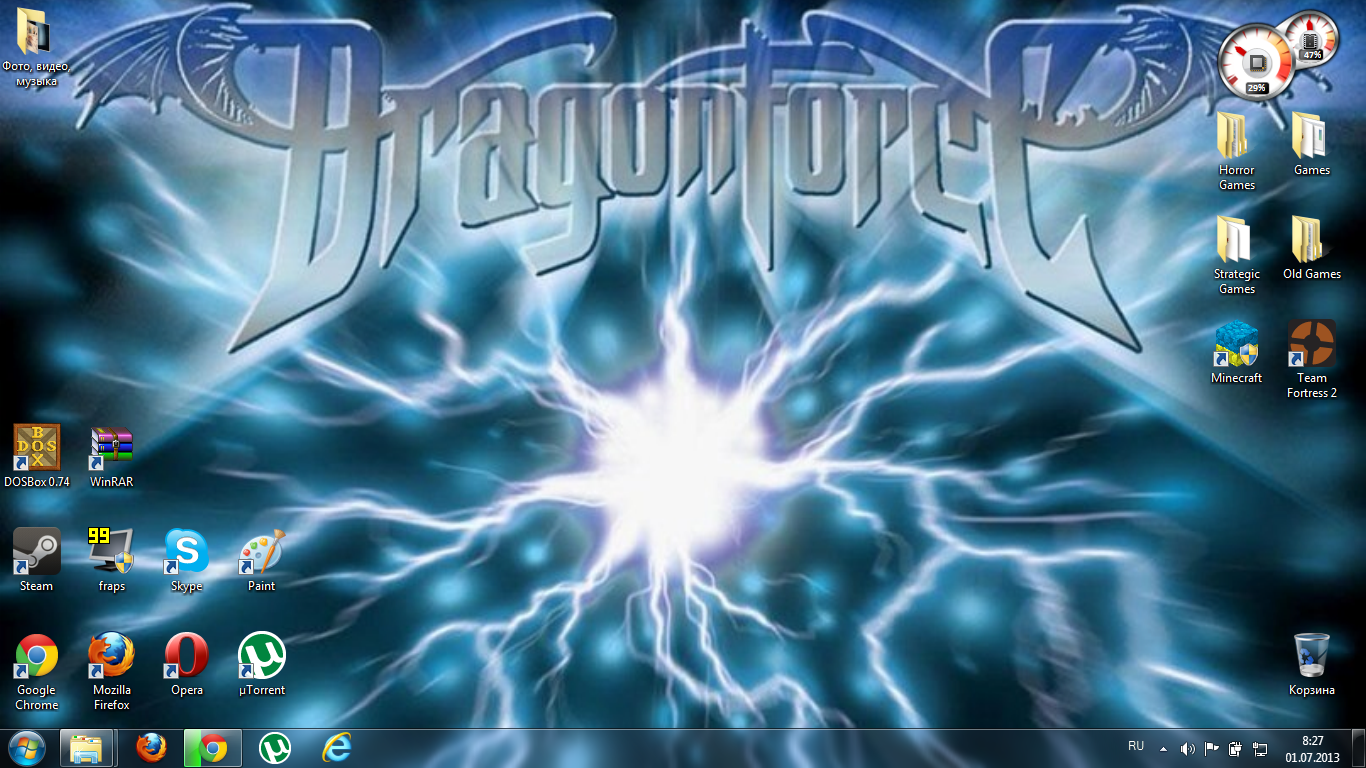Select the Strategic Games folder
The height and width of the screenshot is (768, 1366).
(x=1237, y=255)
